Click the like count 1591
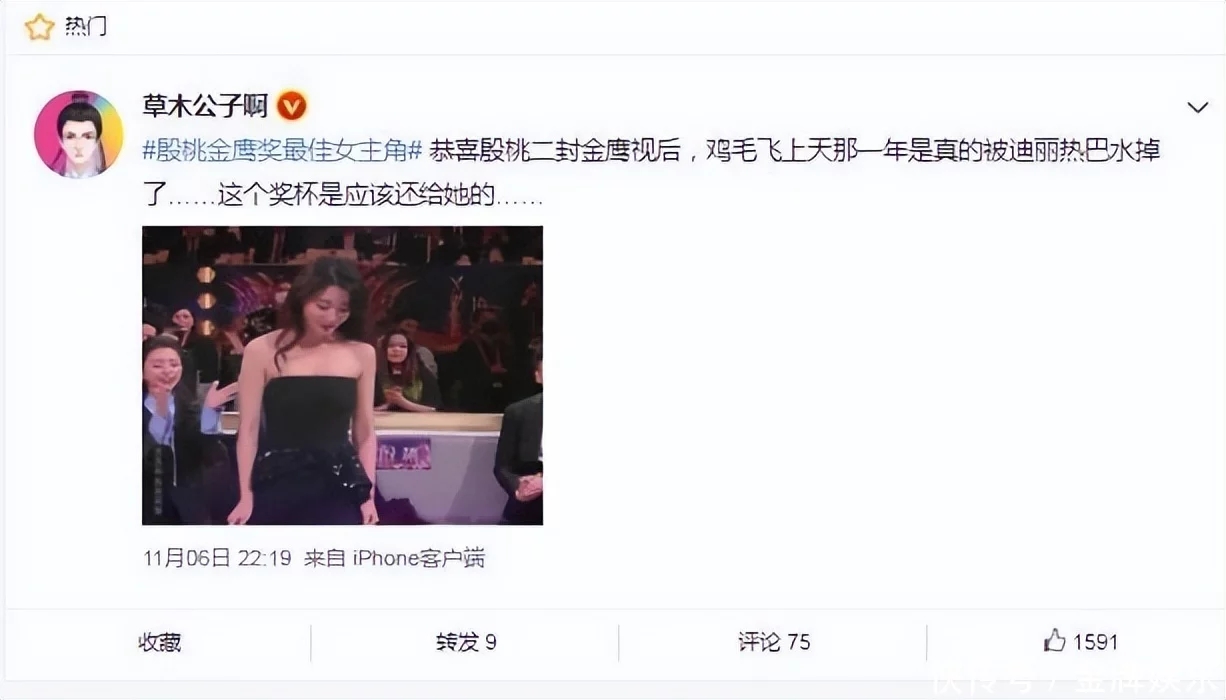 (x=1096, y=642)
